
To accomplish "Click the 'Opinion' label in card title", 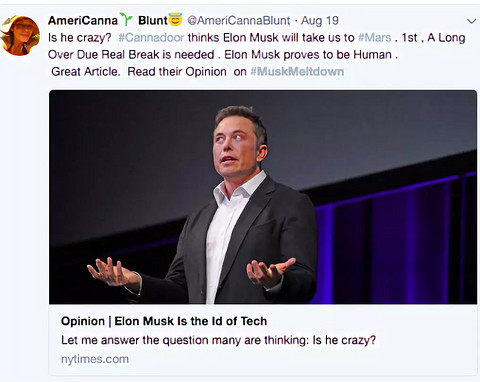I will [x=83, y=321].
